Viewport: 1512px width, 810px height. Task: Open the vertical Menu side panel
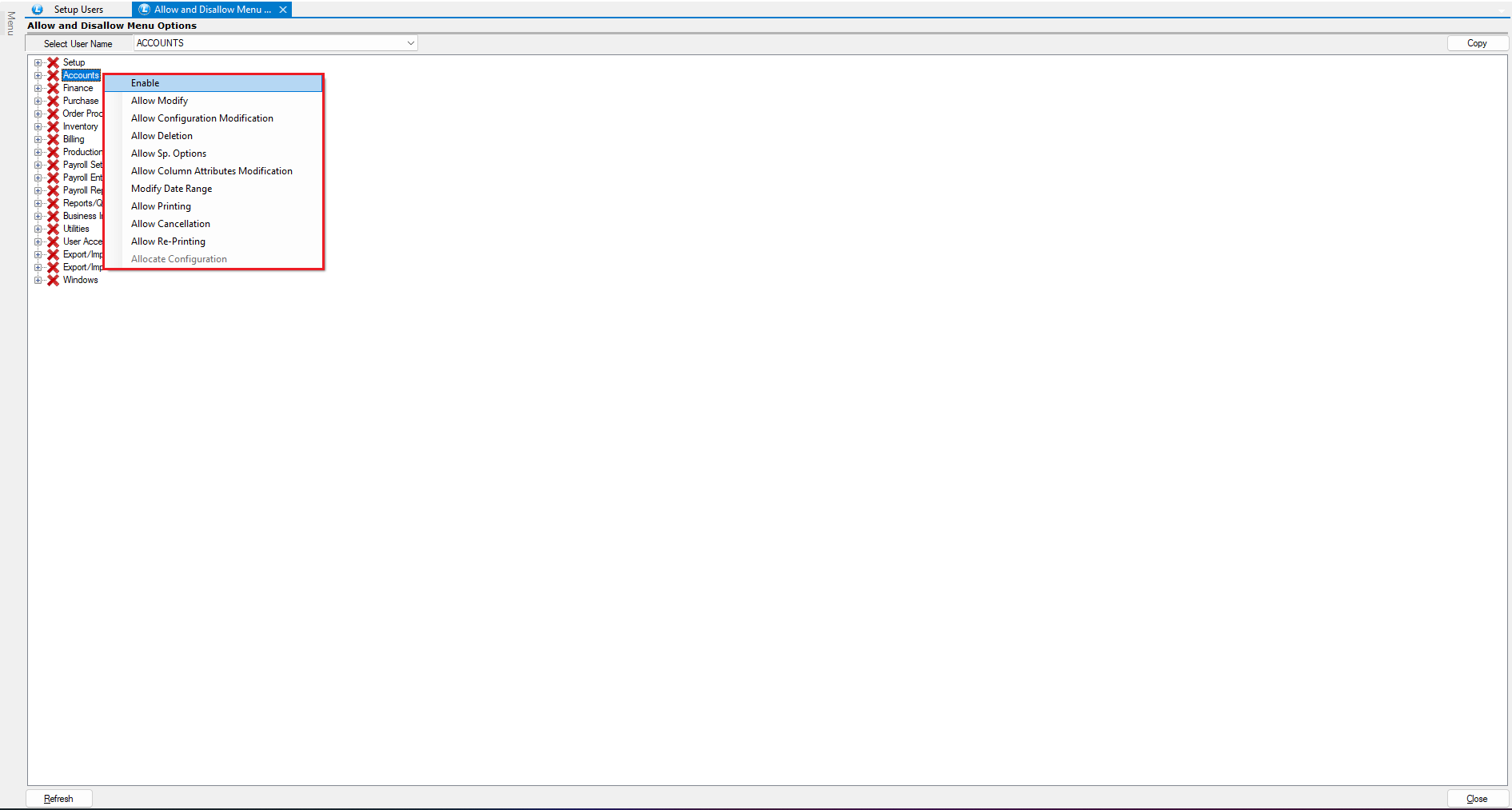[10, 23]
